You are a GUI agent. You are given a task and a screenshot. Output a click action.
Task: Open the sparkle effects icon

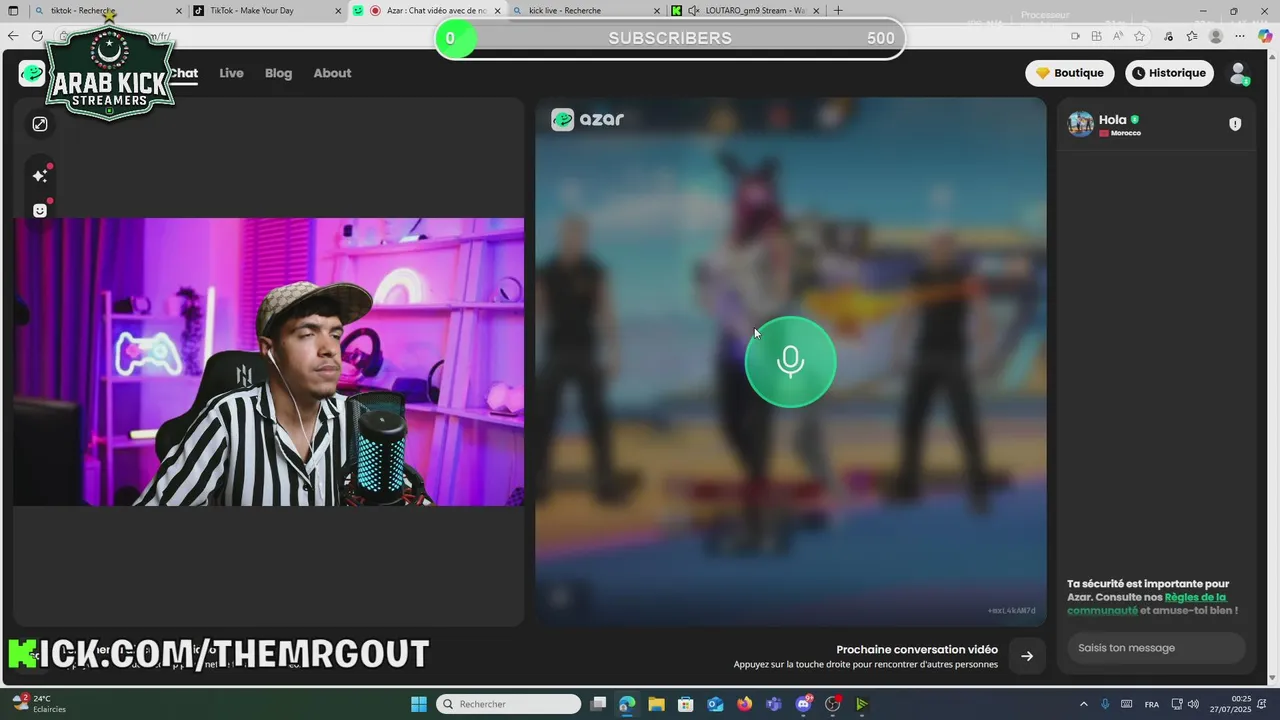tap(40, 176)
